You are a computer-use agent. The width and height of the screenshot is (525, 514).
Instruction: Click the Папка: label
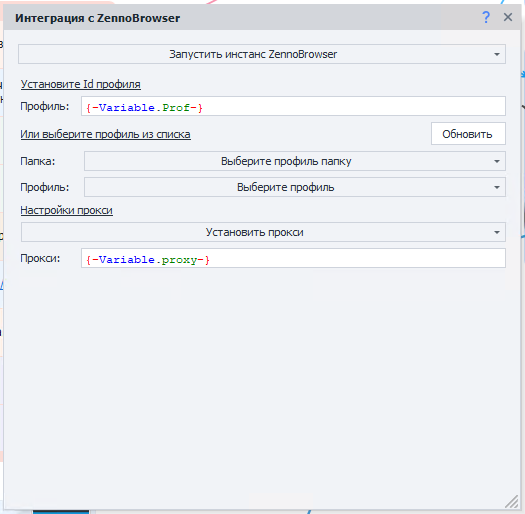[38, 161]
